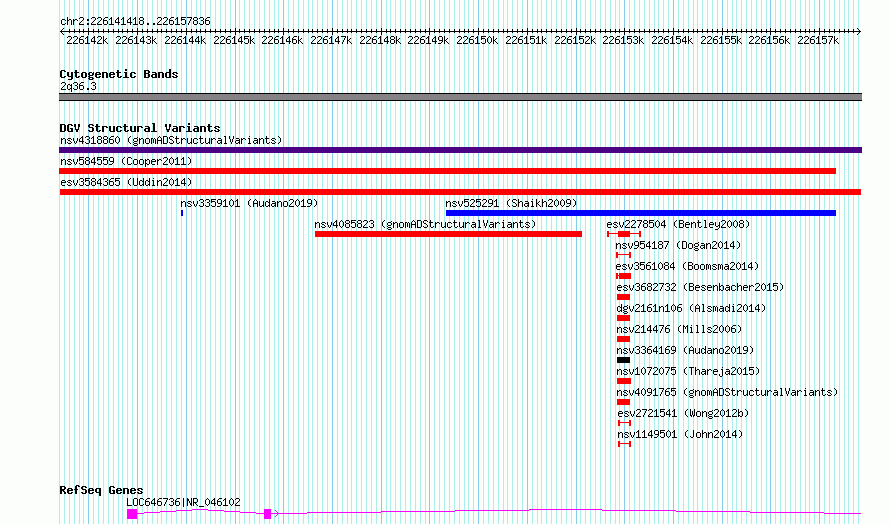This screenshot has width=890, height=524.
Task: Open the nsv4091765 gnomAD variant label
Action: click(x=727, y=392)
